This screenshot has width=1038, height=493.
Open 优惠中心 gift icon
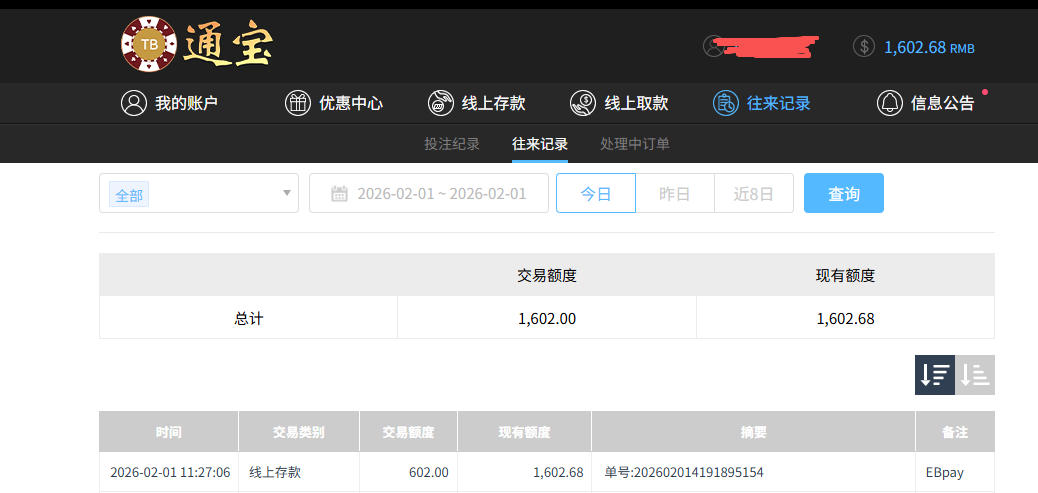pos(298,103)
